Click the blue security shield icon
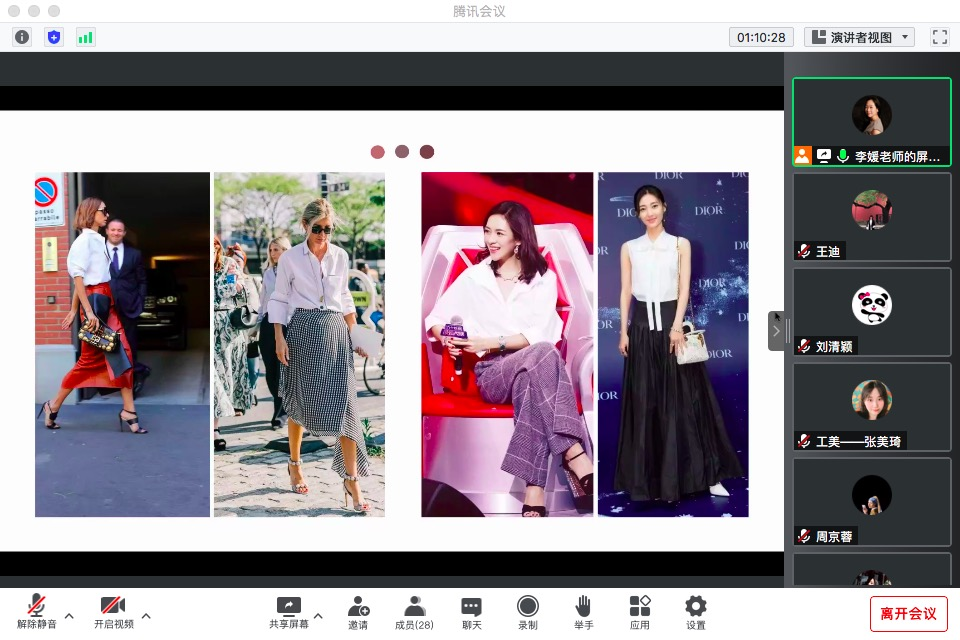960x640 pixels. coord(54,37)
